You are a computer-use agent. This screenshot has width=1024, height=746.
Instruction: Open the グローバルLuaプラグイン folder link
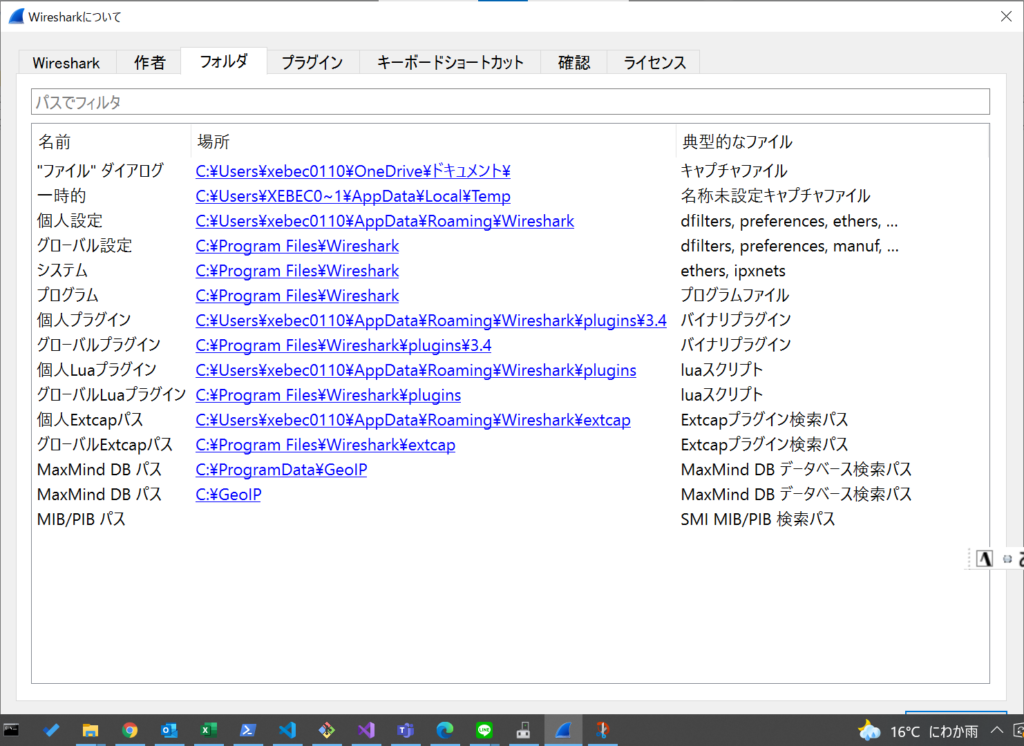click(328, 395)
